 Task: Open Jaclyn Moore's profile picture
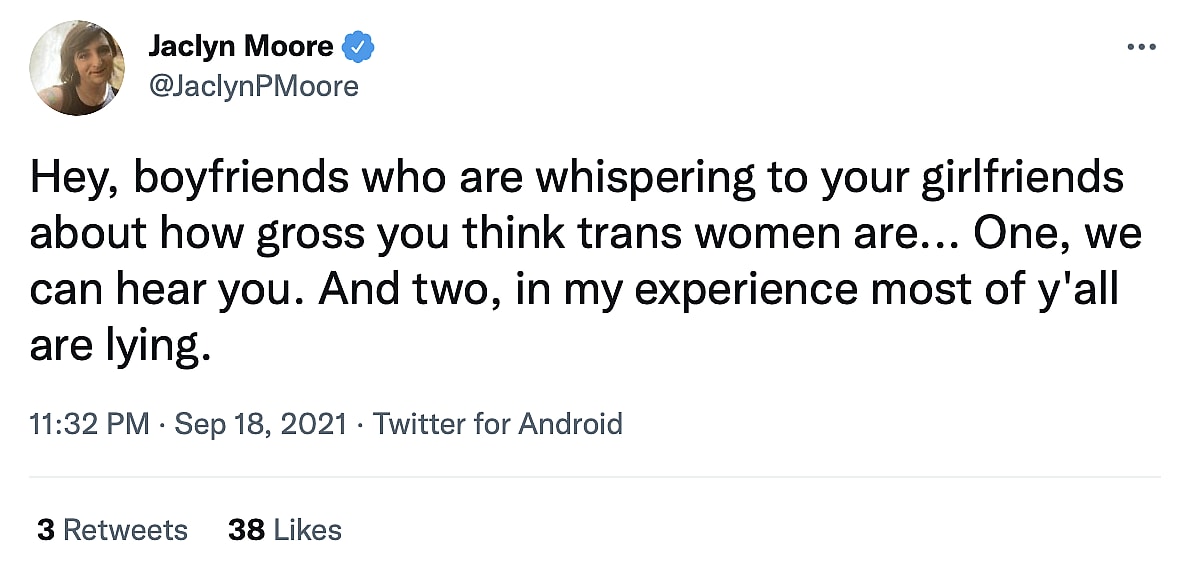click(77, 68)
